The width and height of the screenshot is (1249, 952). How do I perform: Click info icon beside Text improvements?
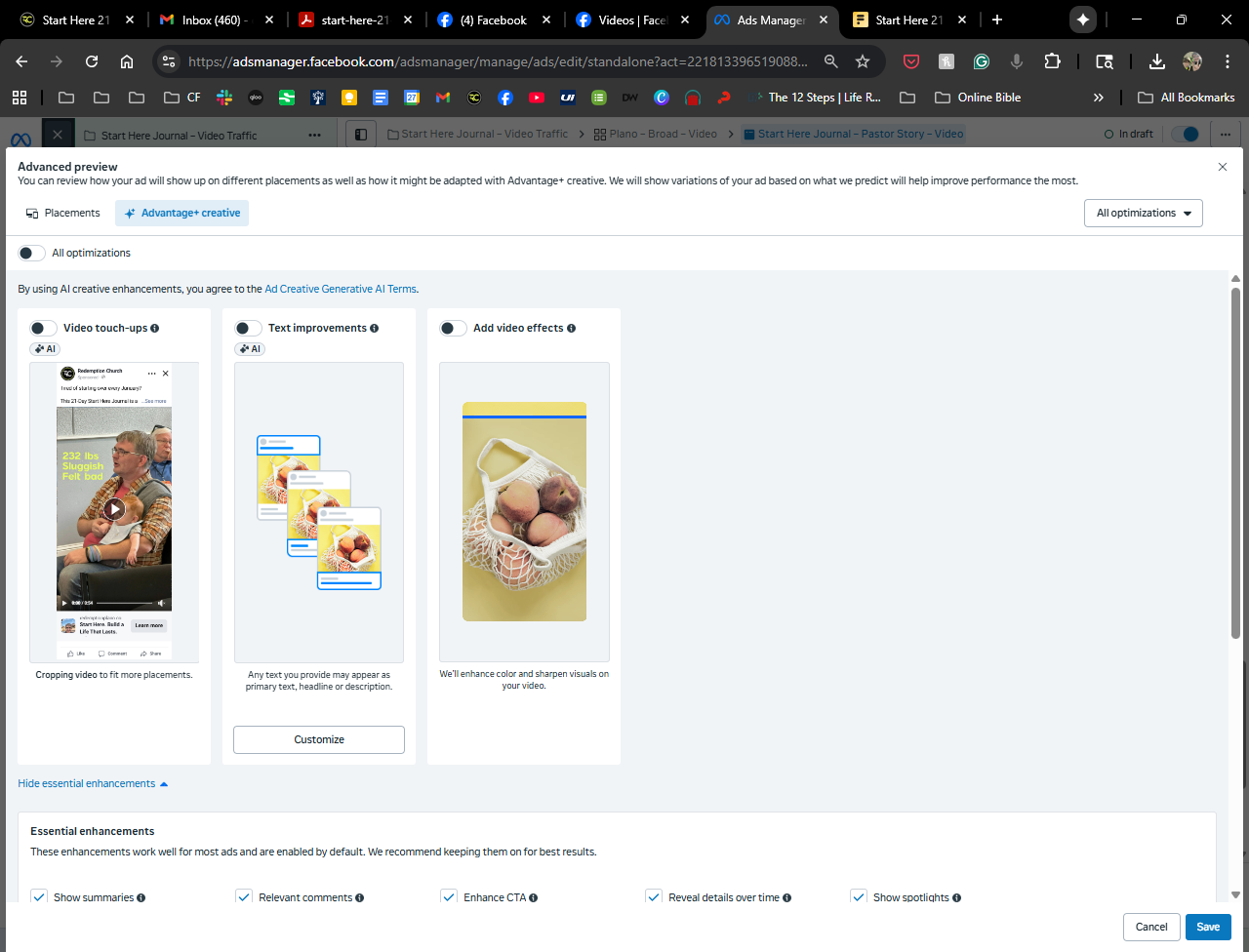click(x=375, y=329)
